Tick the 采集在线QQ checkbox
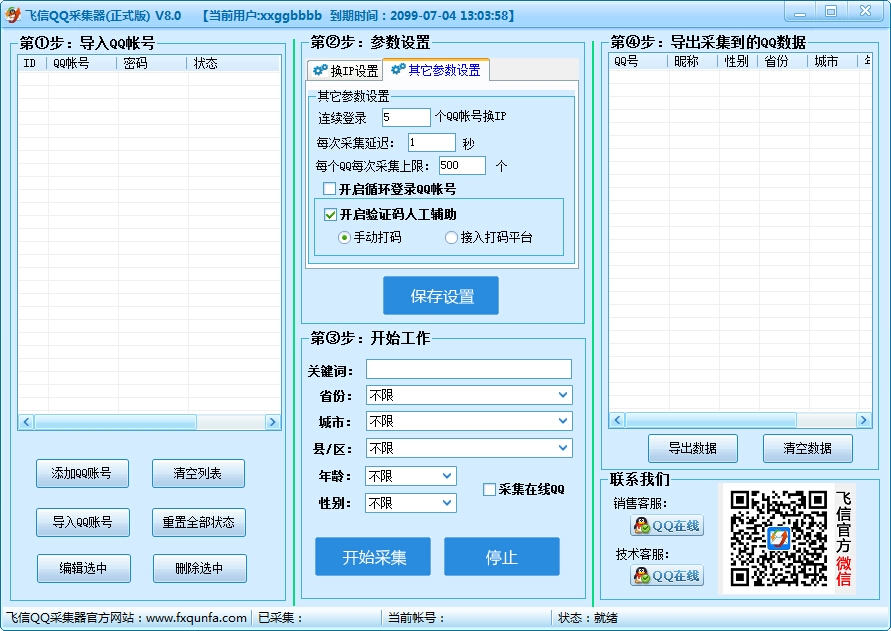This screenshot has width=891, height=631. [489, 489]
